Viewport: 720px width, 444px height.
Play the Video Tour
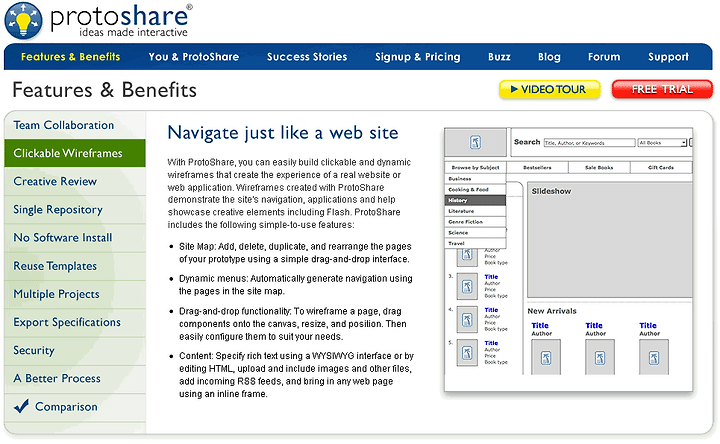coord(550,90)
